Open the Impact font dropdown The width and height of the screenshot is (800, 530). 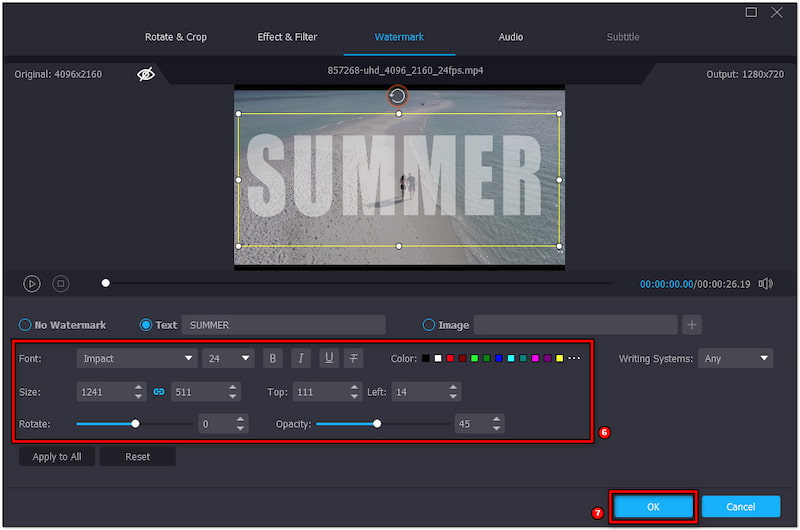tap(137, 358)
